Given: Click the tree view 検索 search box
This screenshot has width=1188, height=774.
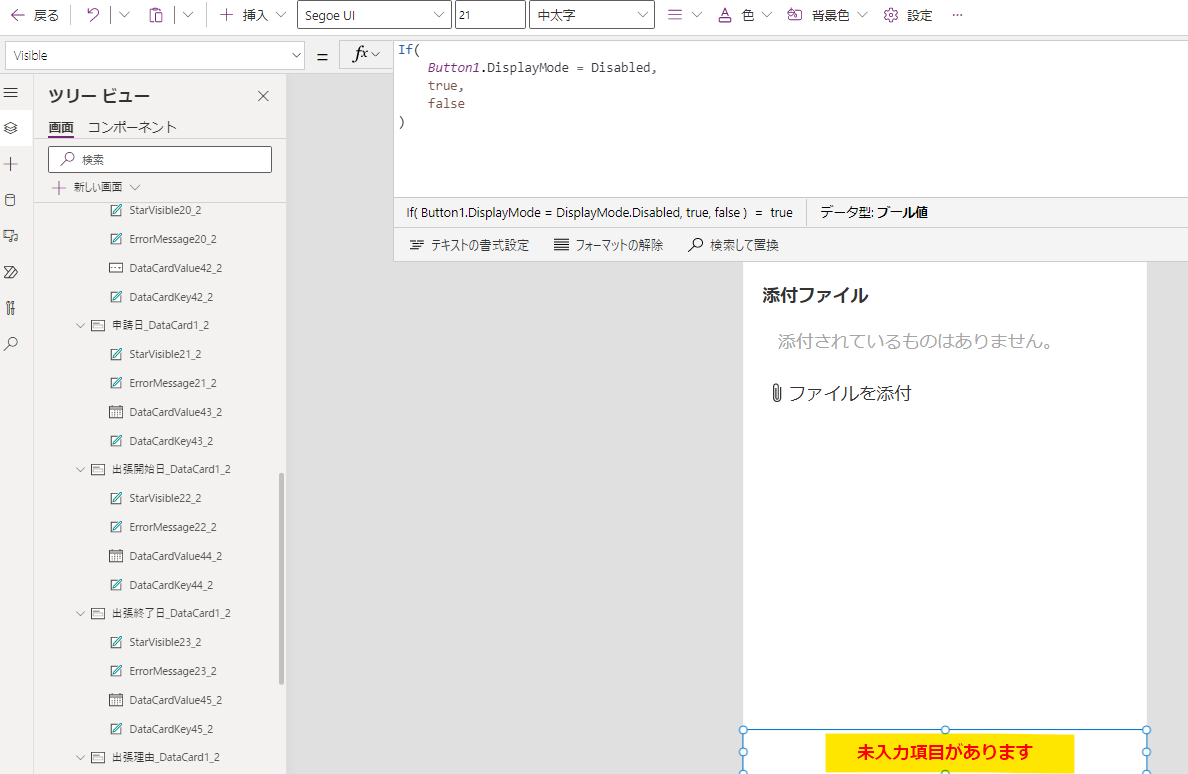Looking at the screenshot, I should click(160, 159).
